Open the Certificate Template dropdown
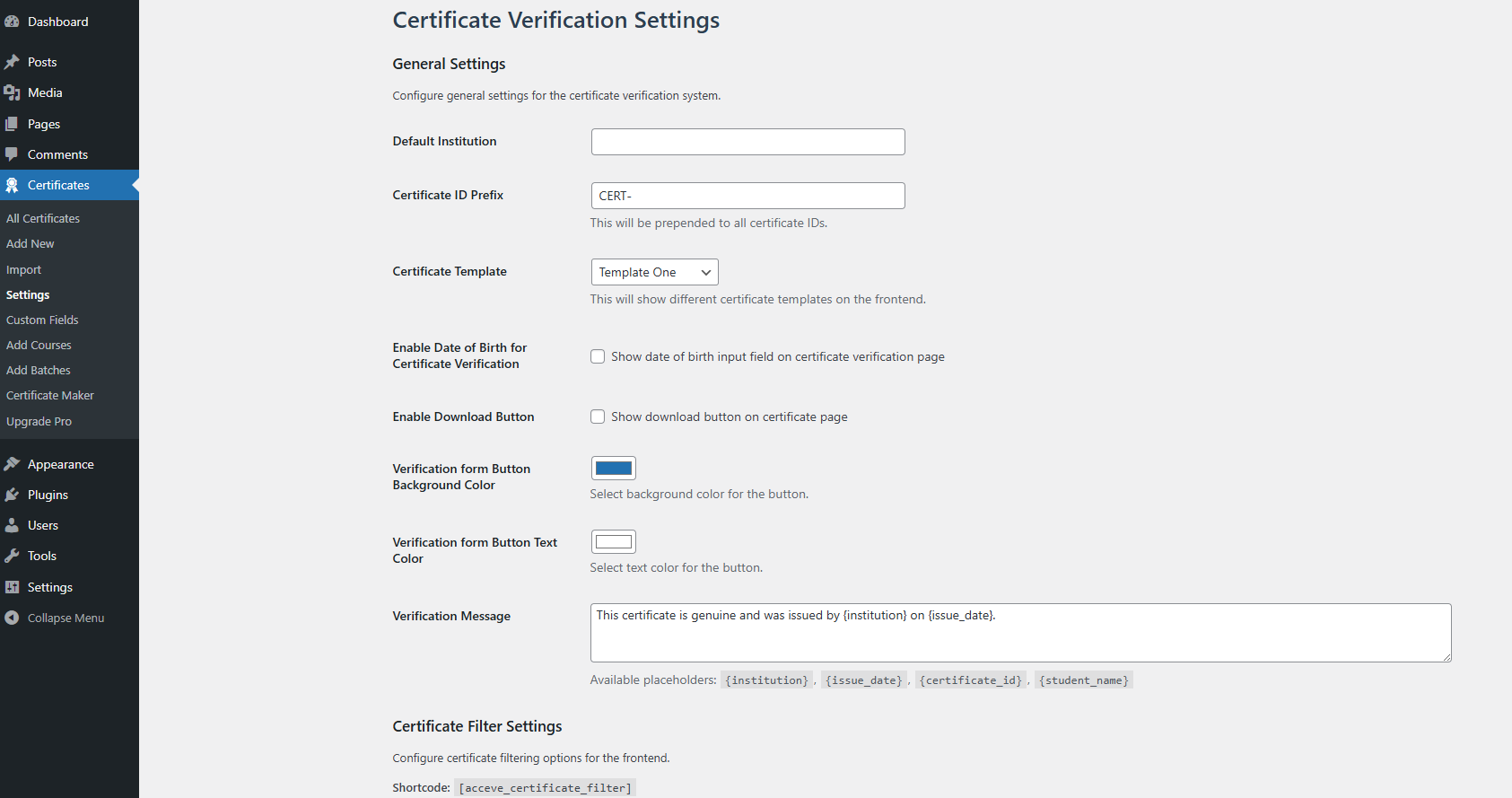Screen dimensions: 1512x798 (x=654, y=272)
